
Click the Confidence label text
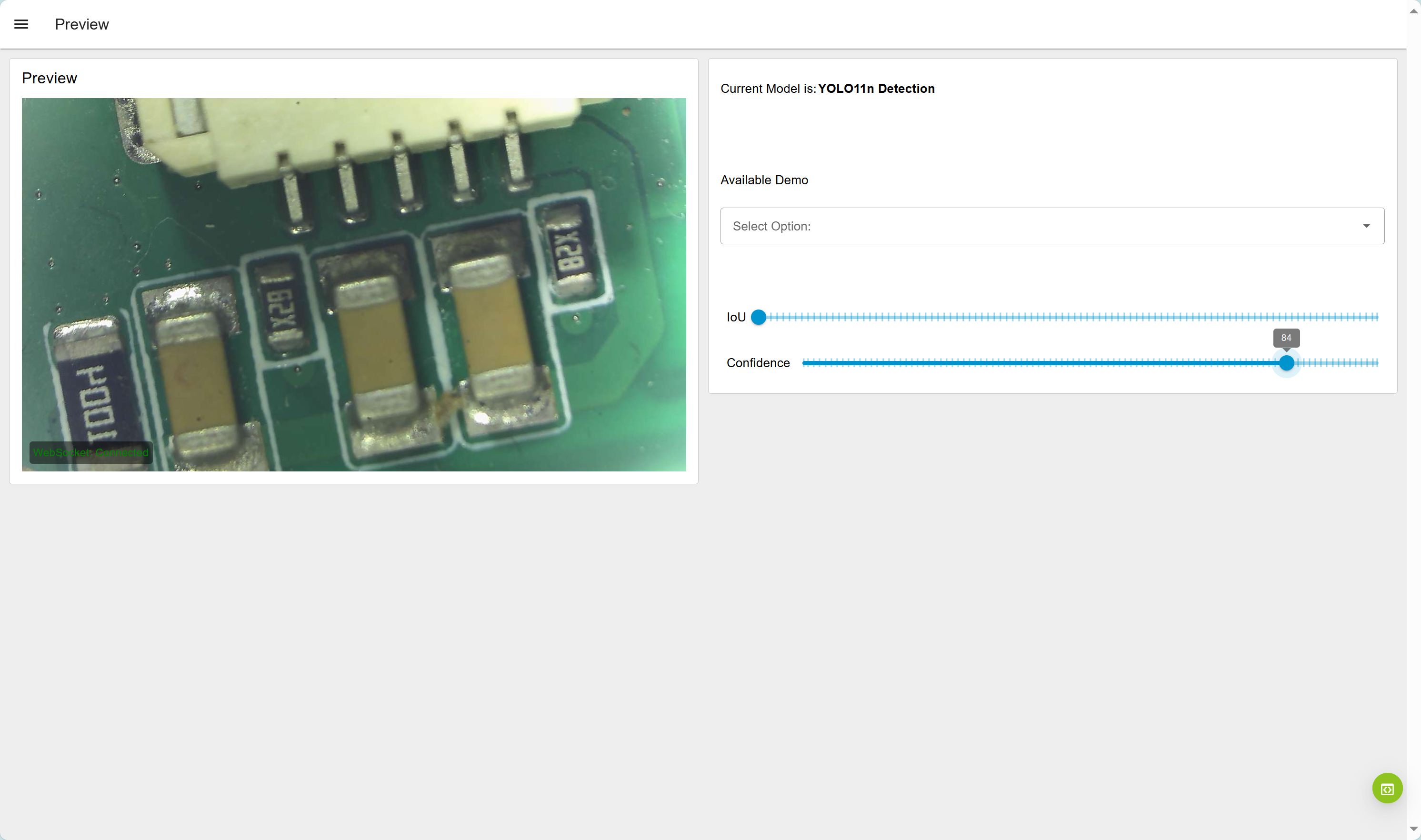coord(758,363)
